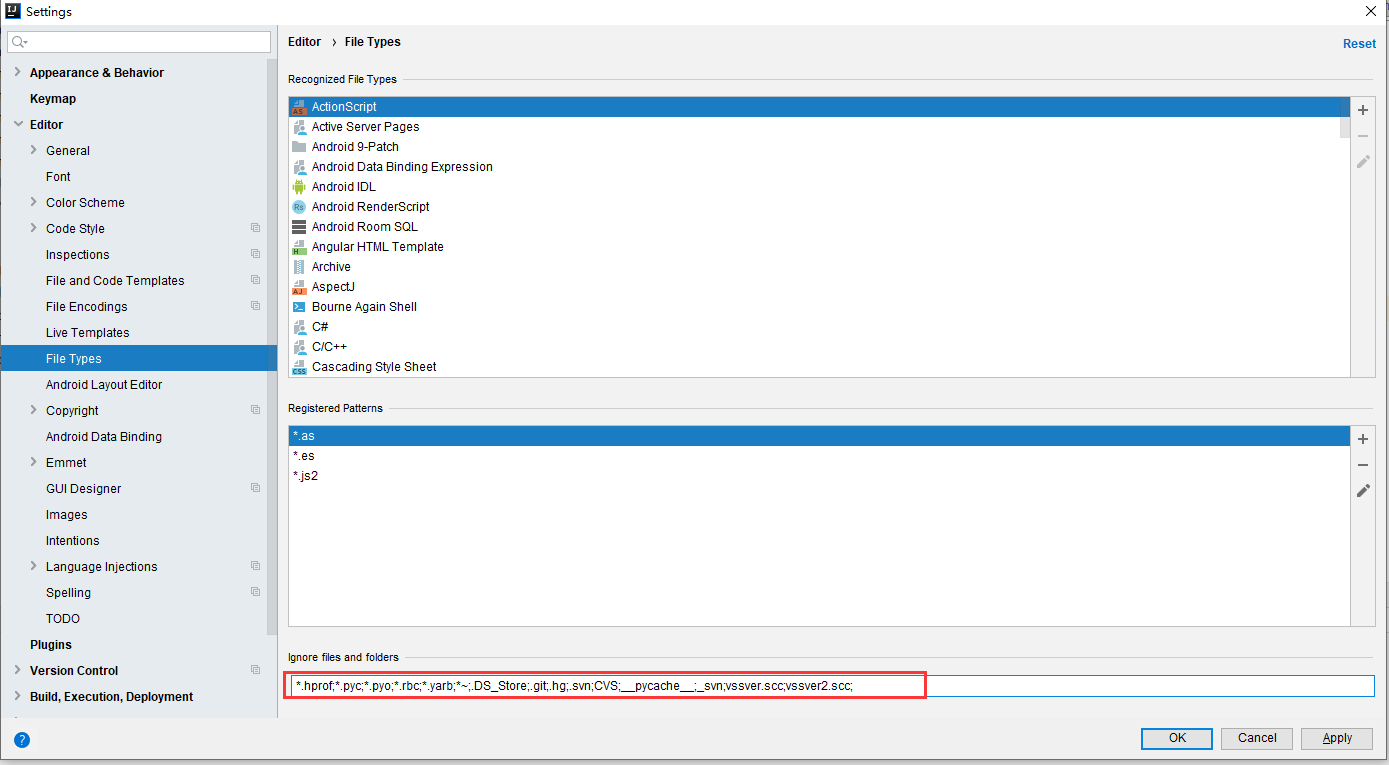Click the Active Server Pages file icon

click(299, 127)
